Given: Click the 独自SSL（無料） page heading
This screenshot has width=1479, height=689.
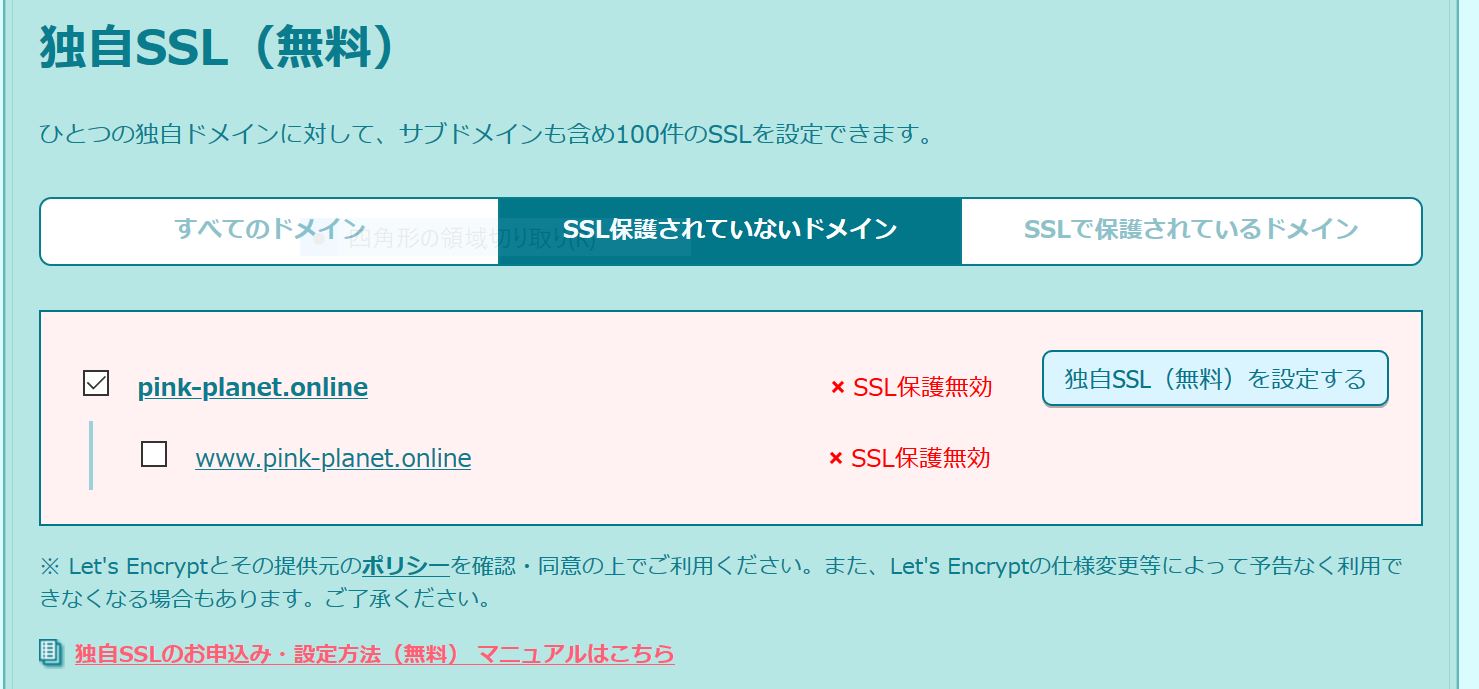Looking at the screenshot, I should pos(218,47).
